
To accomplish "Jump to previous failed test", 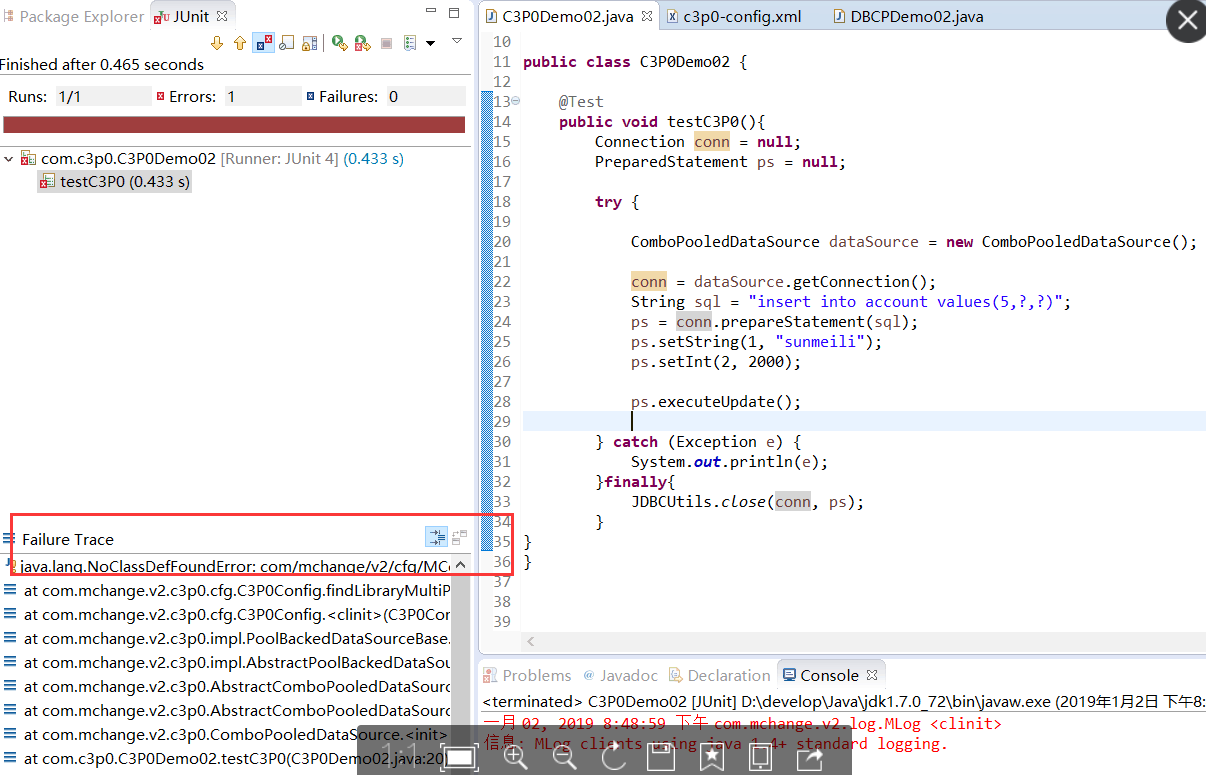I will [x=240, y=42].
